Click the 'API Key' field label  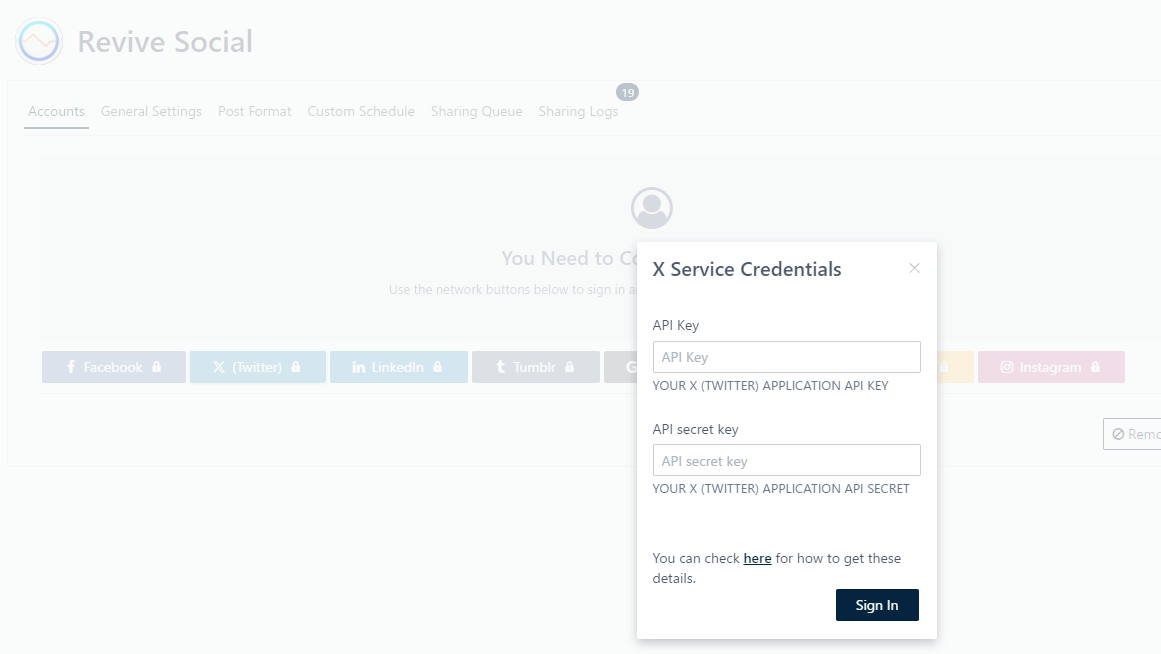tap(675, 325)
